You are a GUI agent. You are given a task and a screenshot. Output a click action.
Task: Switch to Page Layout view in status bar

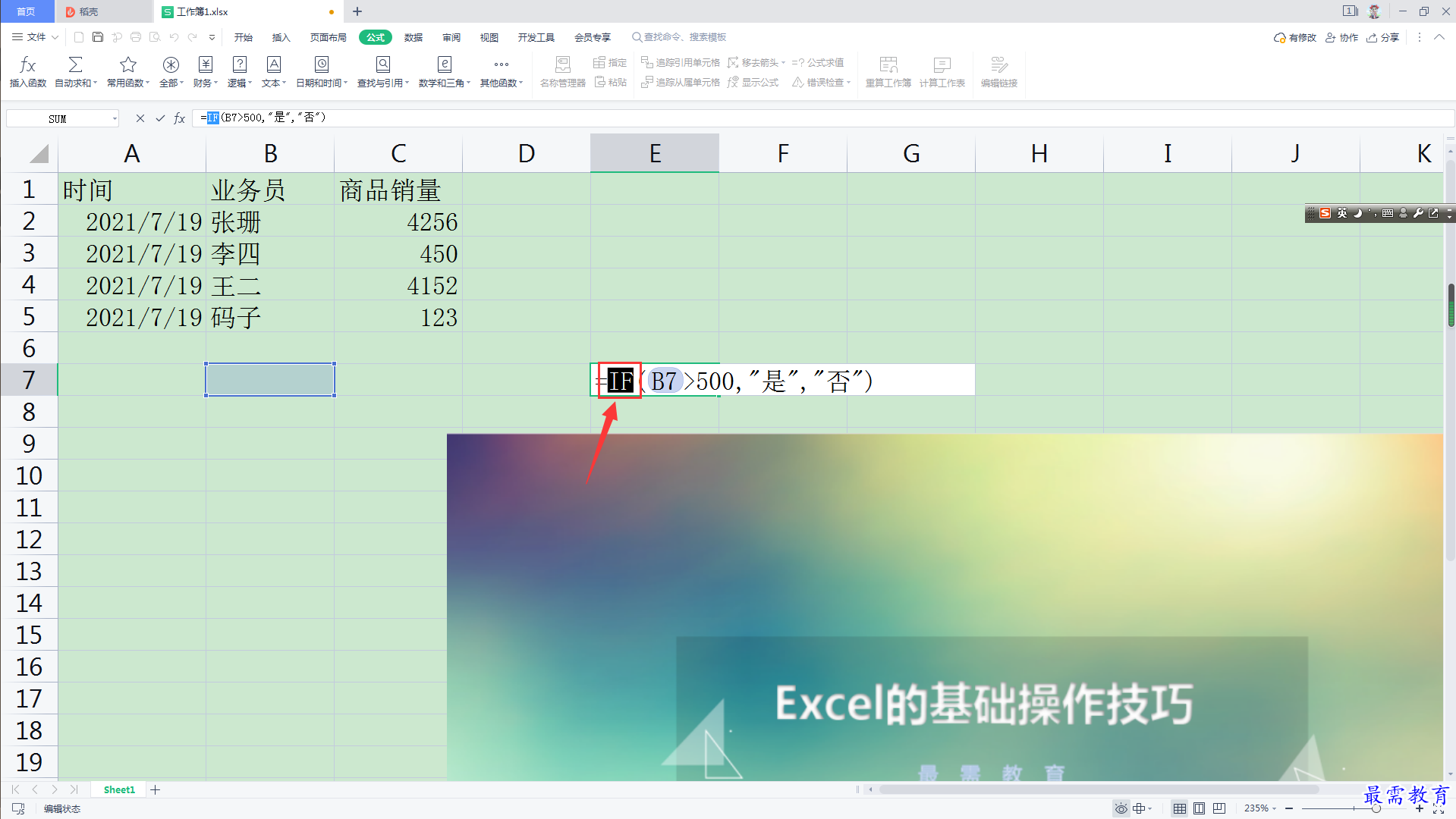1200,808
